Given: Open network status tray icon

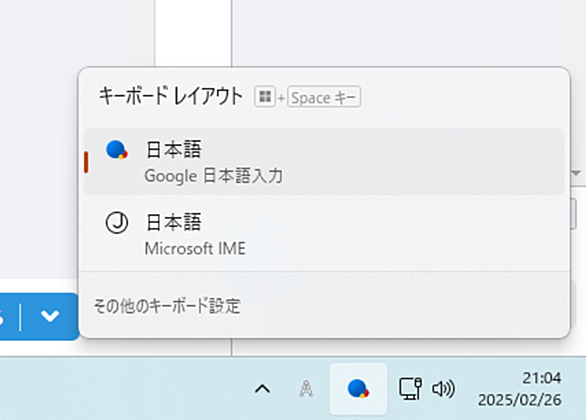Looking at the screenshot, I should click(410, 389).
